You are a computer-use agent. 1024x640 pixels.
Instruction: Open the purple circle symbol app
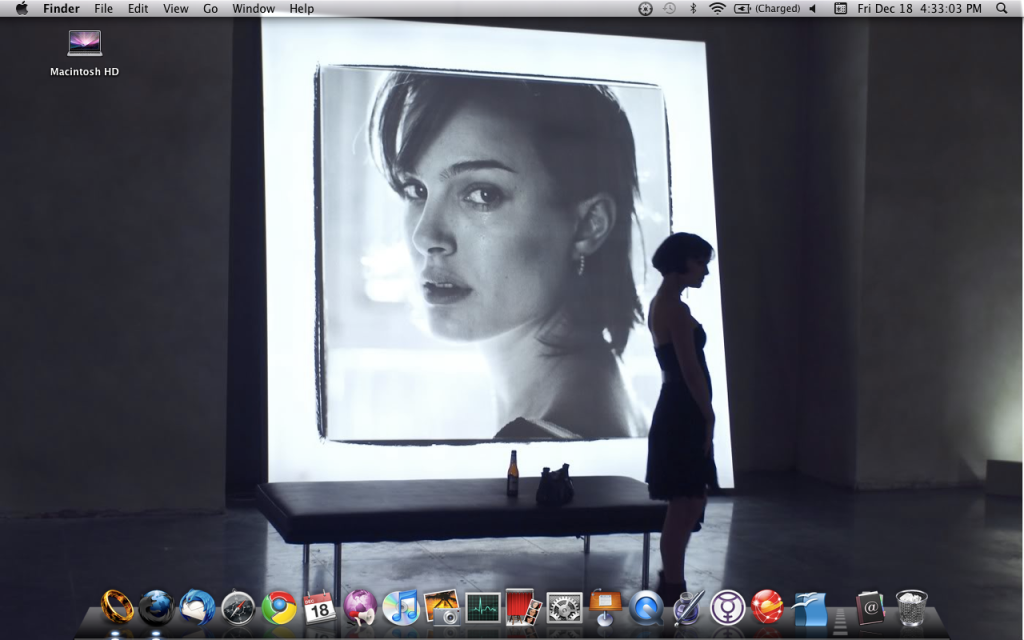728,608
